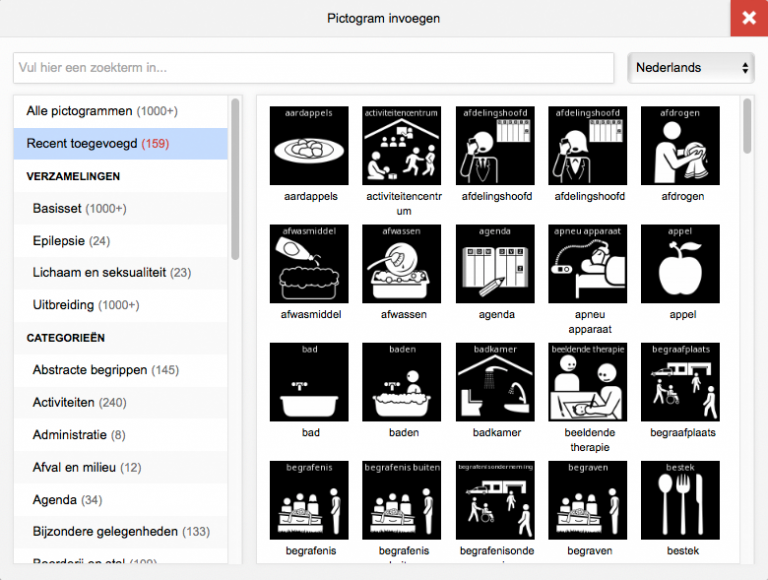Filter by Abstracte begrippen category
768x580 pixels.
[105, 370]
